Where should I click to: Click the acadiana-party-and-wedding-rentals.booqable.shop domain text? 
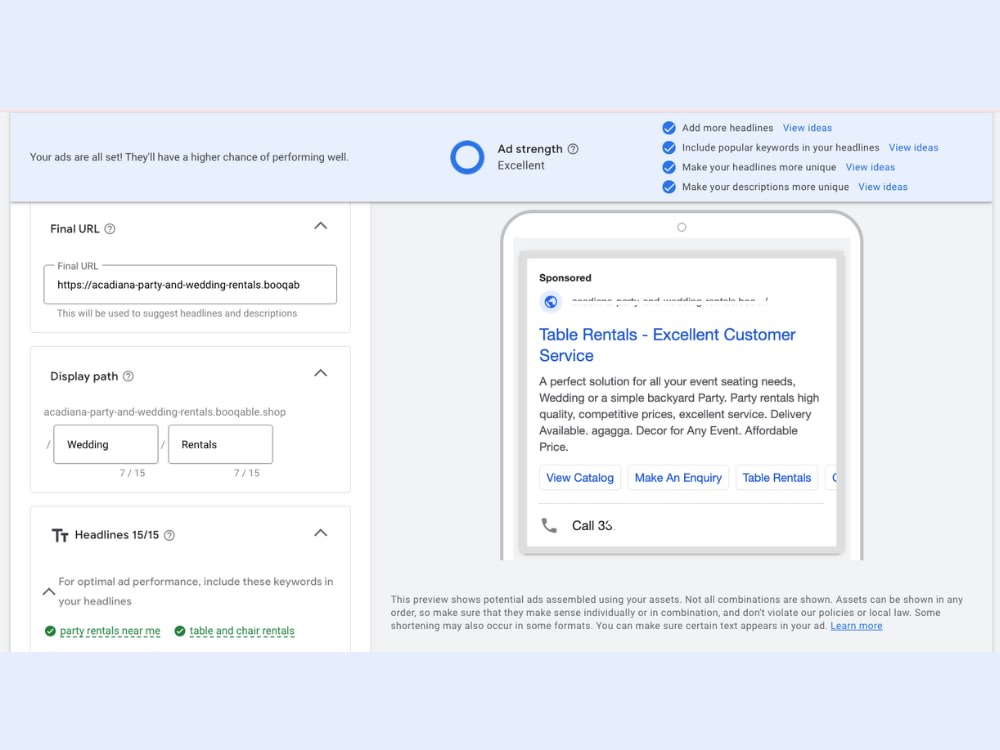[165, 412]
